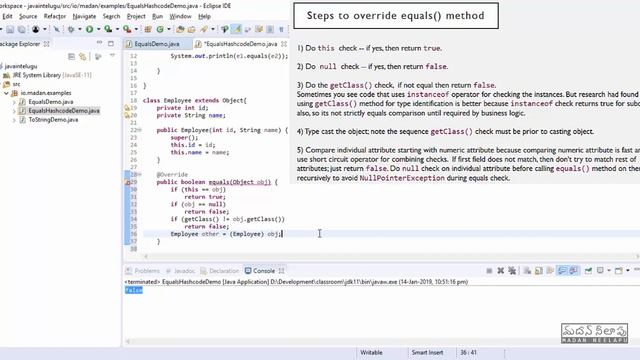Open the Source menu
The width and height of the screenshot is (640, 360).
pos(28,16)
